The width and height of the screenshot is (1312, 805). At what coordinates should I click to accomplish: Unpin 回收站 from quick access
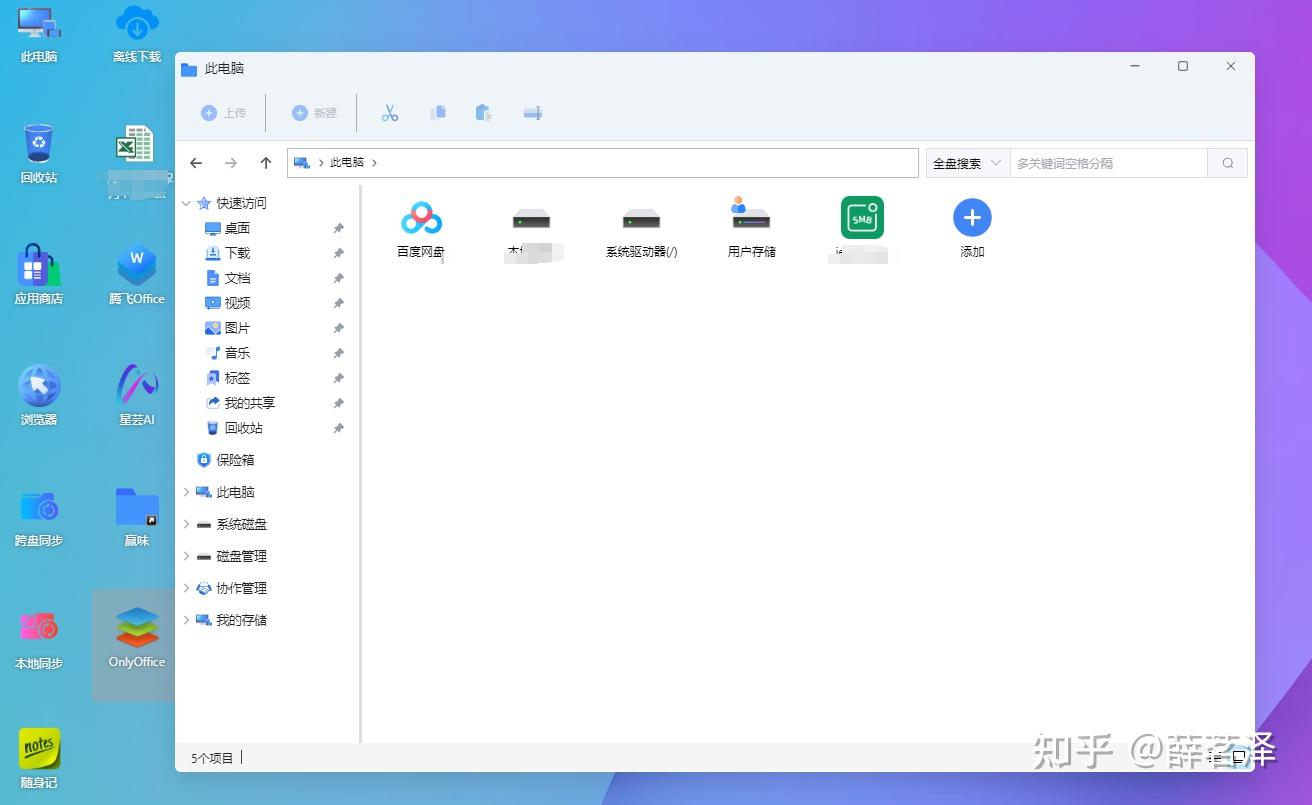coord(338,428)
